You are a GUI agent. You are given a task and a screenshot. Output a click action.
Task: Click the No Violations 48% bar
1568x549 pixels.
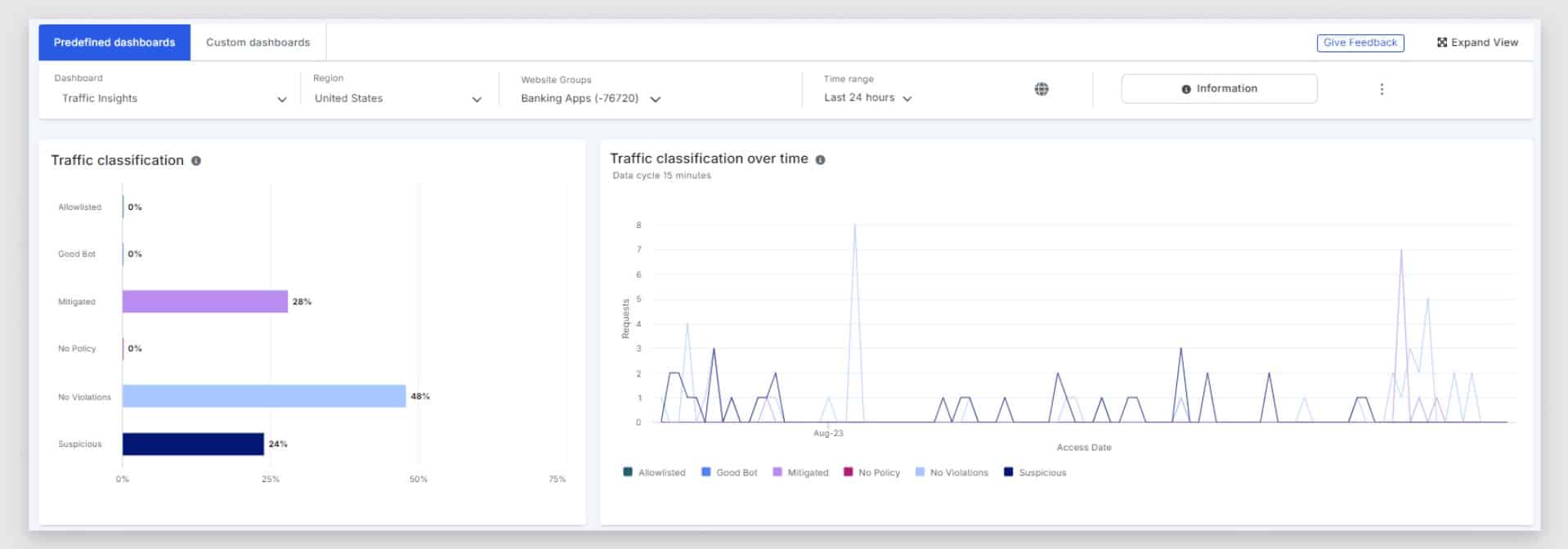[x=264, y=396]
